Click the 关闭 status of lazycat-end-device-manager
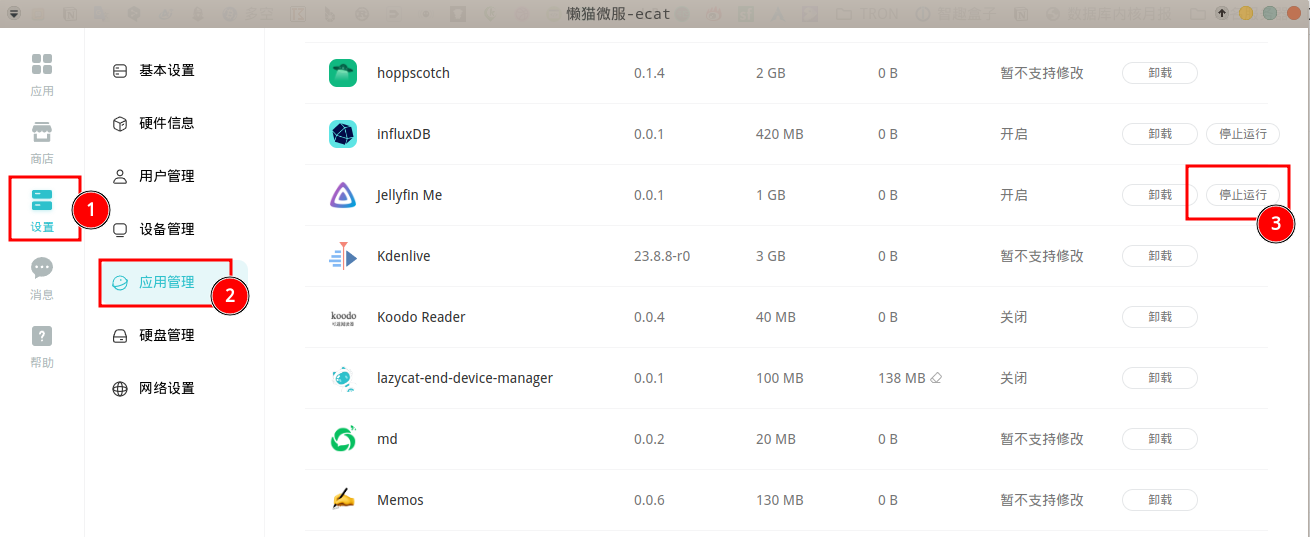 [1014, 378]
